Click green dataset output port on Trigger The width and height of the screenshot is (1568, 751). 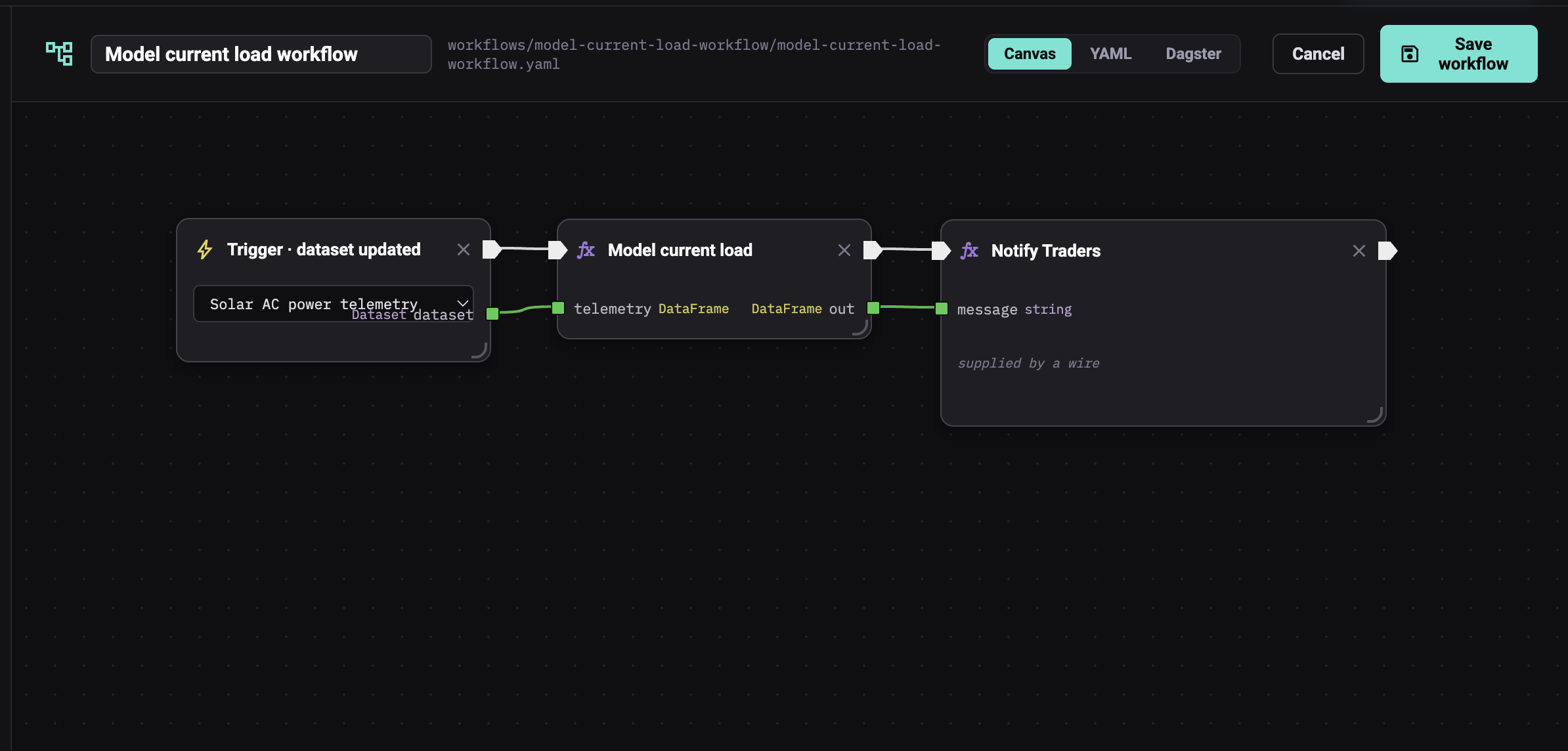click(x=492, y=314)
